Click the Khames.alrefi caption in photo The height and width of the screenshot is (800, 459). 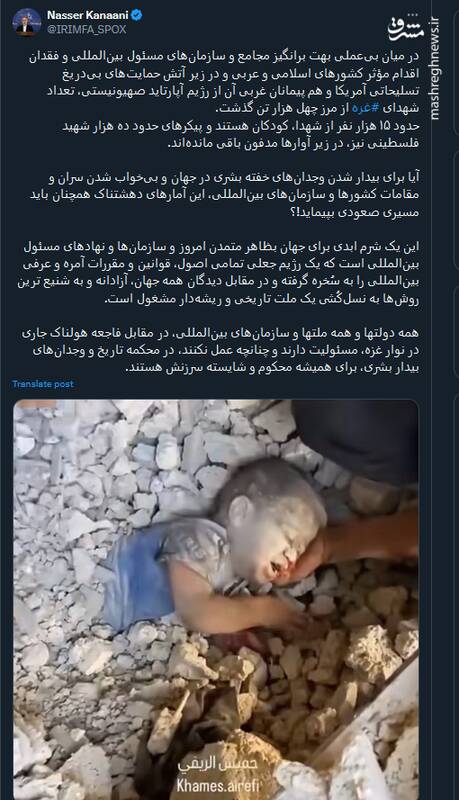pos(217,785)
